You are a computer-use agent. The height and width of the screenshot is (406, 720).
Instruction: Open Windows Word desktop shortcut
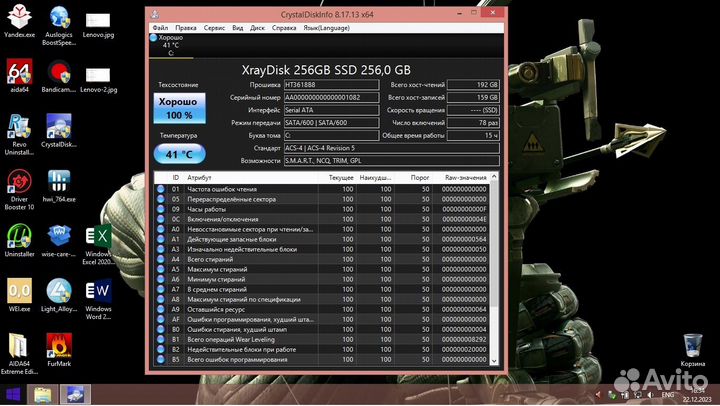point(98,299)
